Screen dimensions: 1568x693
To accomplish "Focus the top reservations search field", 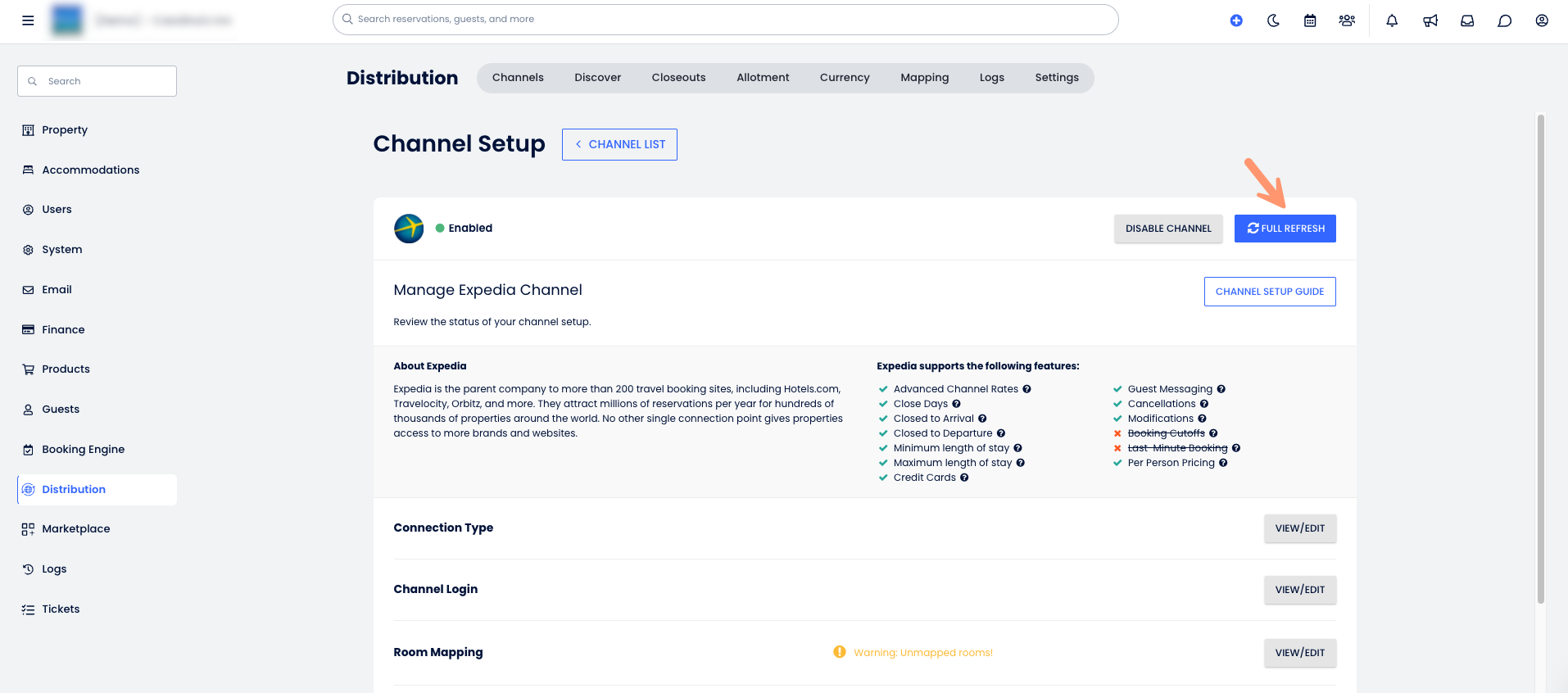I will 726,20.
